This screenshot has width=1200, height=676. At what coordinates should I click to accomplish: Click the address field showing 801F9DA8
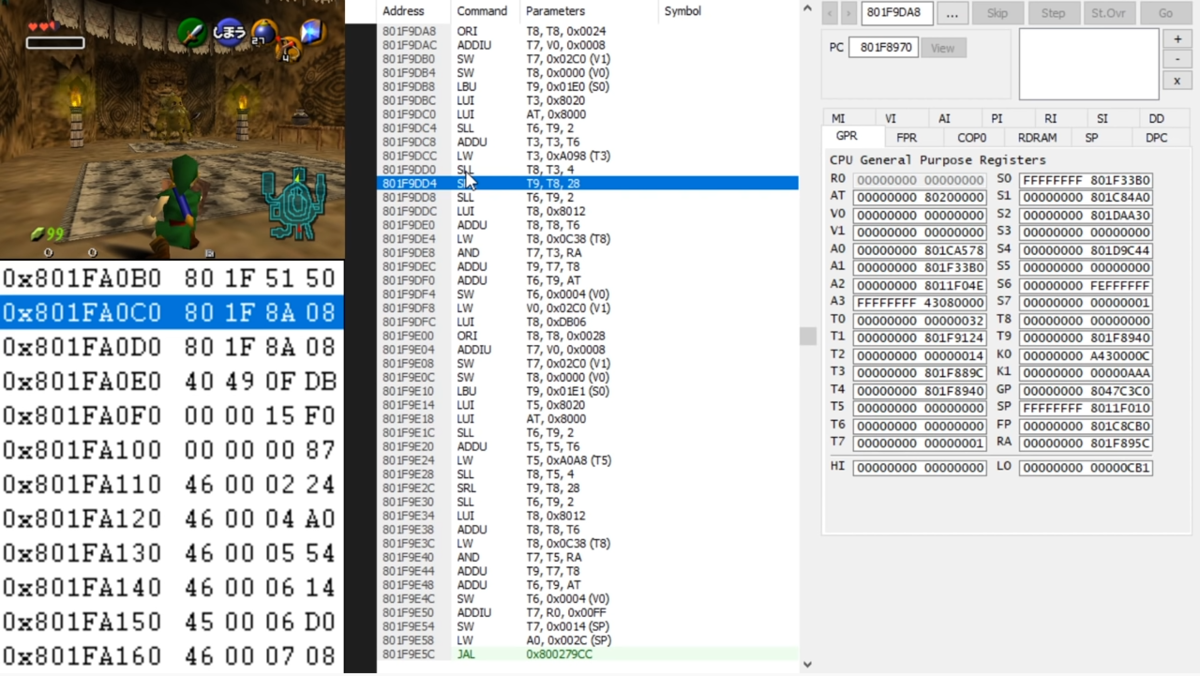pos(897,13)
